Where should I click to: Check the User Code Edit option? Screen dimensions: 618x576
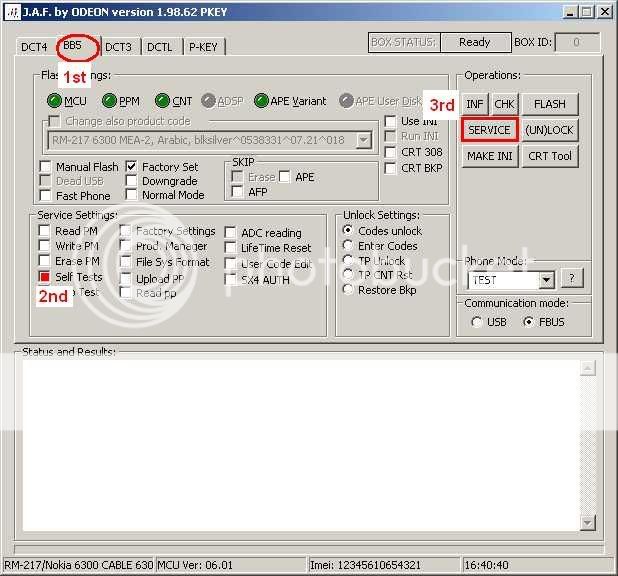pyautogui.click(x=230, y=264)
